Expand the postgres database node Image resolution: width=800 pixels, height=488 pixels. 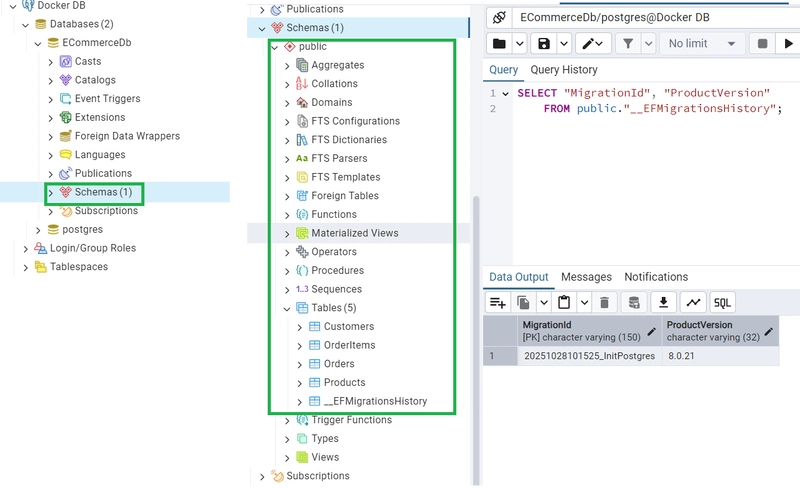pyautogui.click(x=38, y=230)
